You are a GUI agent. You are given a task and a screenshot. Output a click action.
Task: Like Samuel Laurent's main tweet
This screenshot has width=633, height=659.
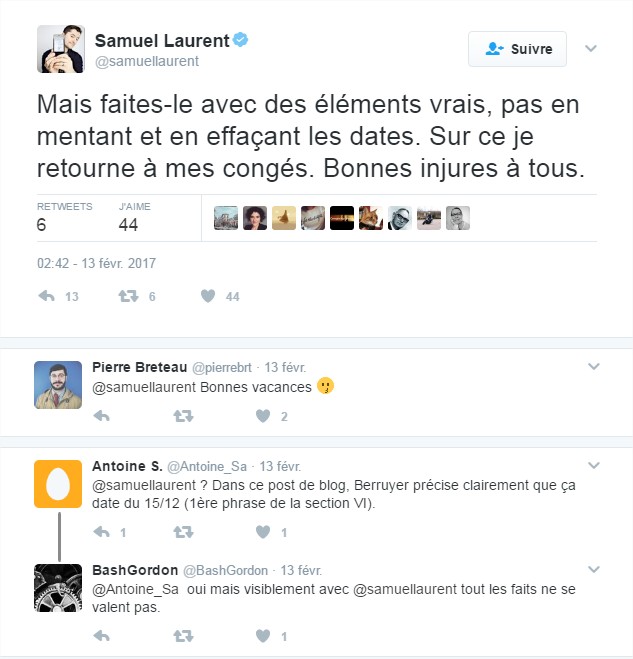click(208, 296)
